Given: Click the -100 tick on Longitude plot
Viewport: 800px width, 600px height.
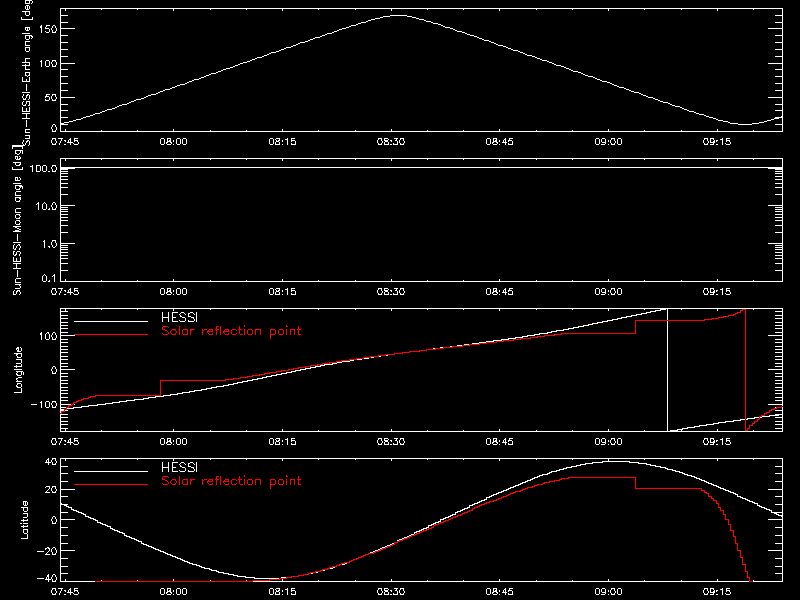Looking at the screenshot, I should tap(45, 404).
